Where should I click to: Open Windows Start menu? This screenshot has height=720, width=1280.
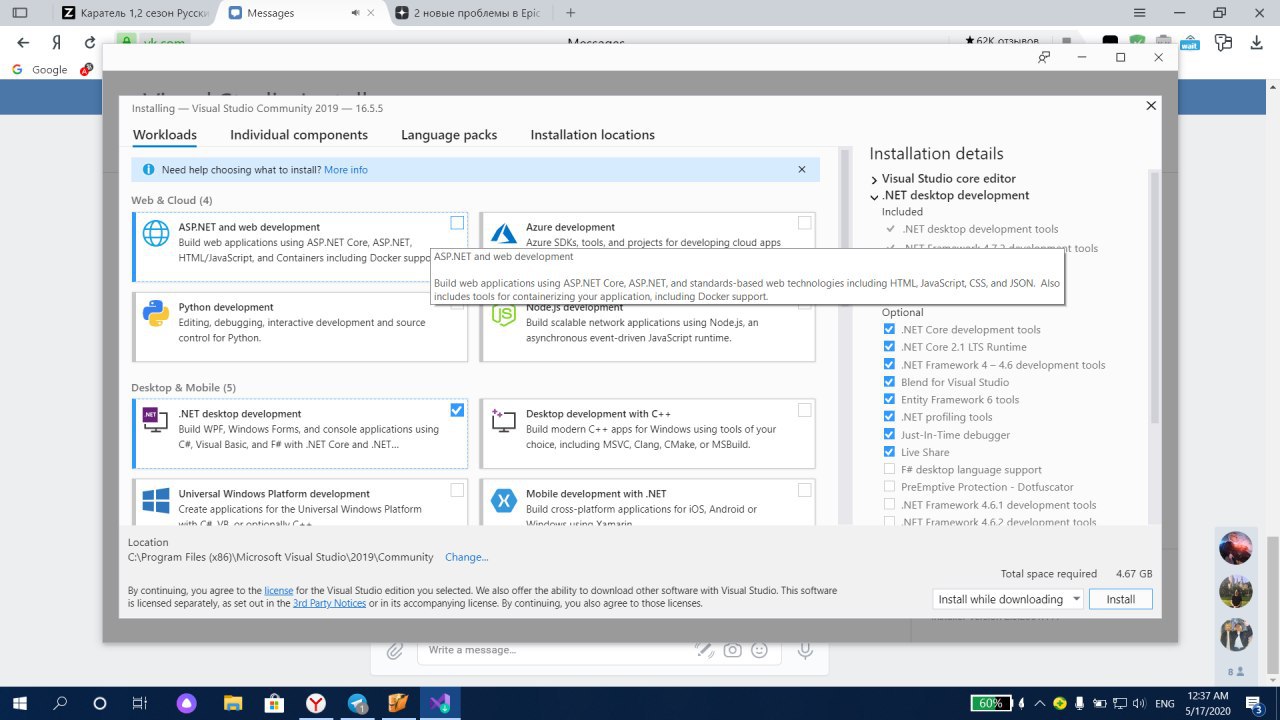point(19,703)
